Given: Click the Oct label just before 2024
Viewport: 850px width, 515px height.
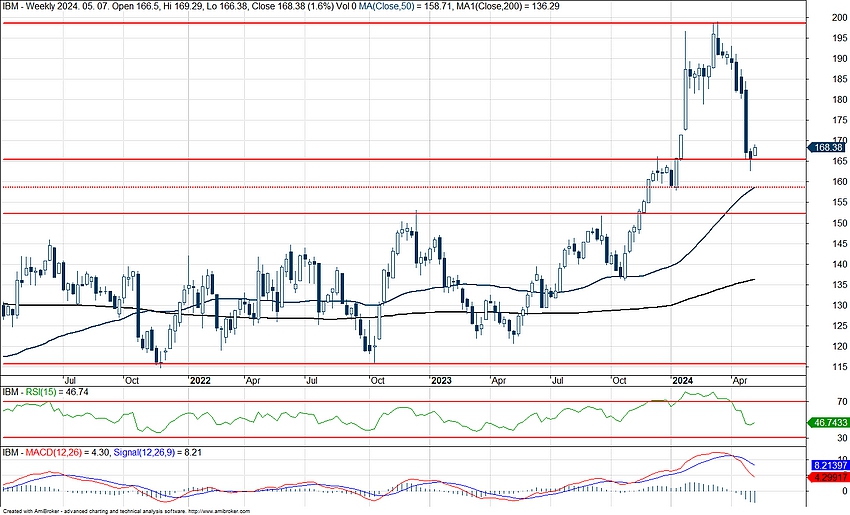Looking at the screenshot, I should click(x=619, y=381).
